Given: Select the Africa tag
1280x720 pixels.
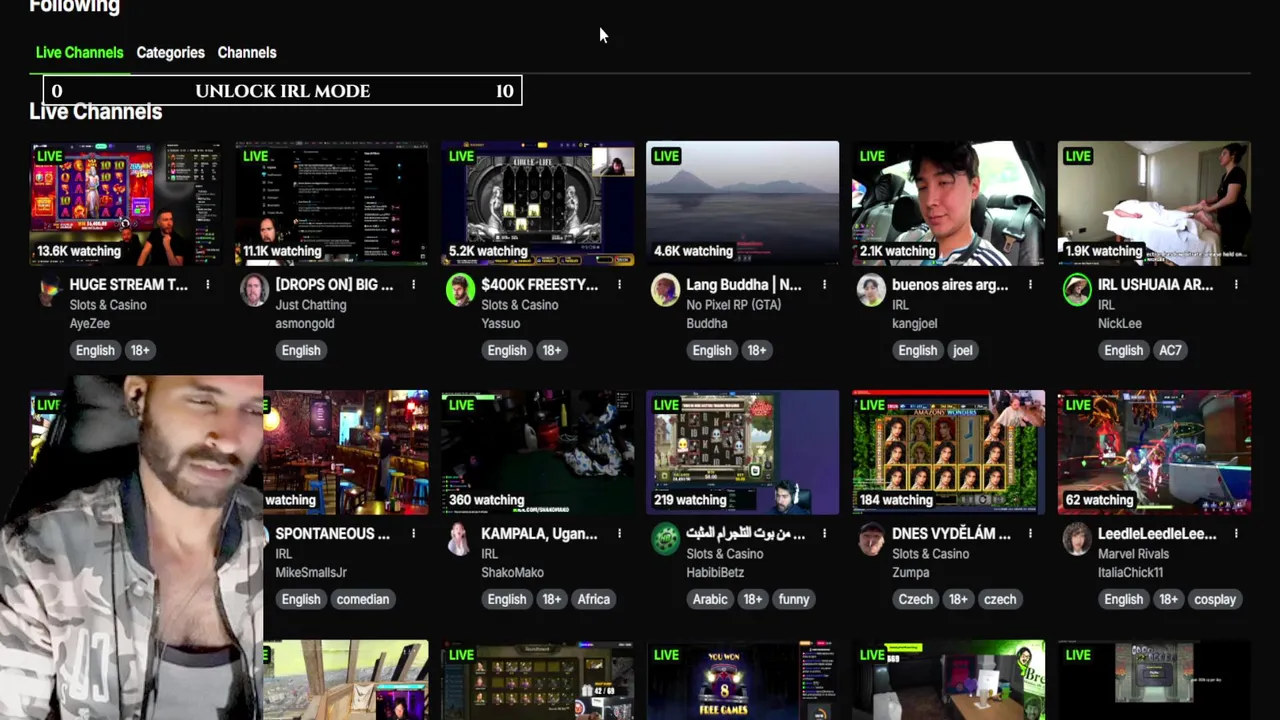Looking at the screenshot, I should [x=593, y=599].
